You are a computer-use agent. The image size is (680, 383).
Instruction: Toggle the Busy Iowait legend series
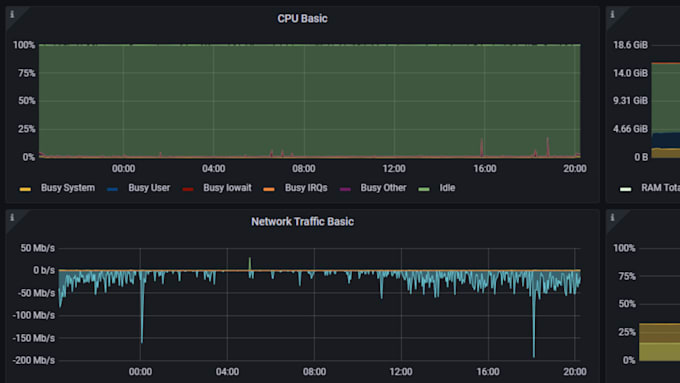[x=227, y=188]
